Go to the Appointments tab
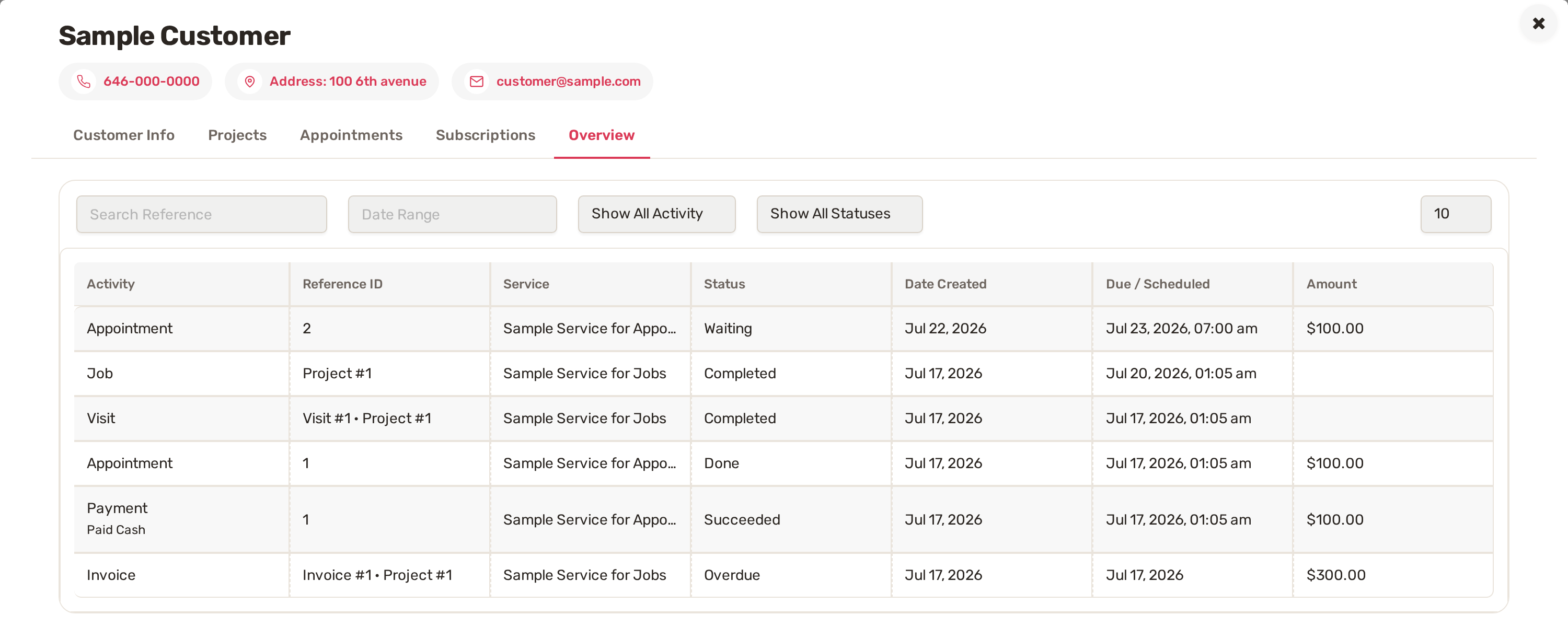 [x=351, y=135]
